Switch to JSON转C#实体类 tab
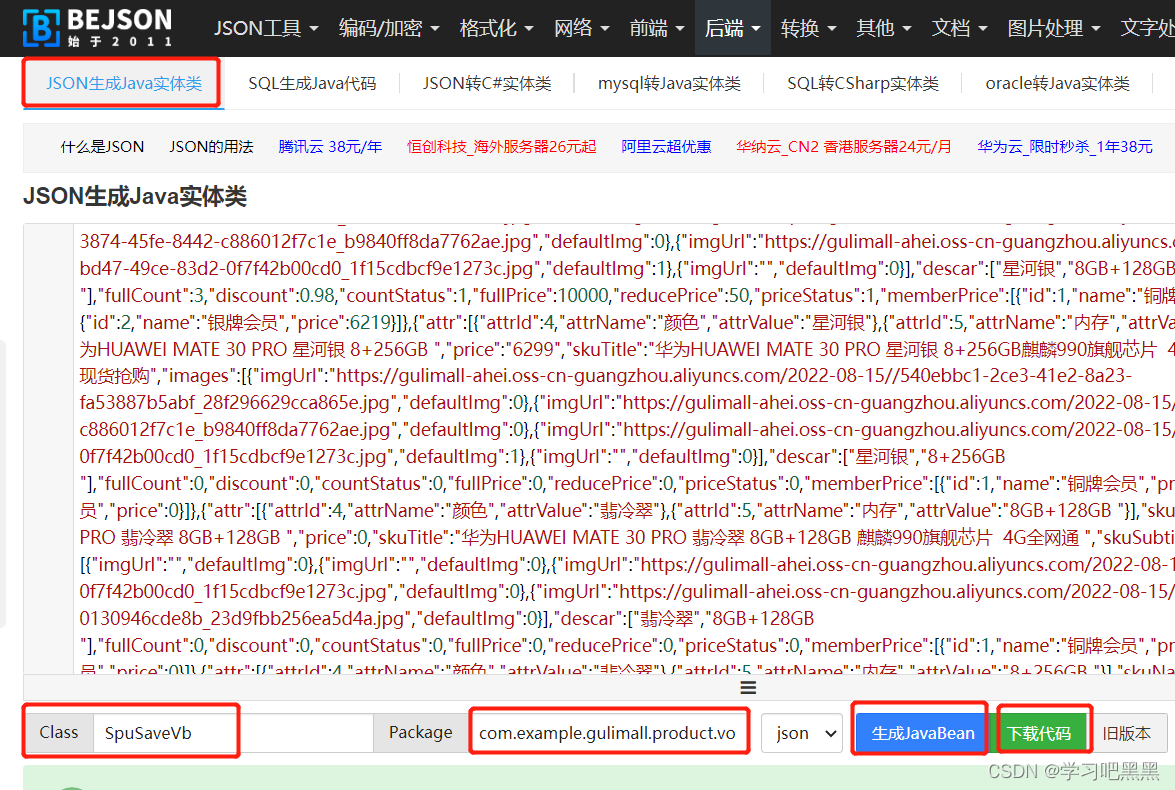This screenshot has width=1175, height=790. tap(486, 83)
